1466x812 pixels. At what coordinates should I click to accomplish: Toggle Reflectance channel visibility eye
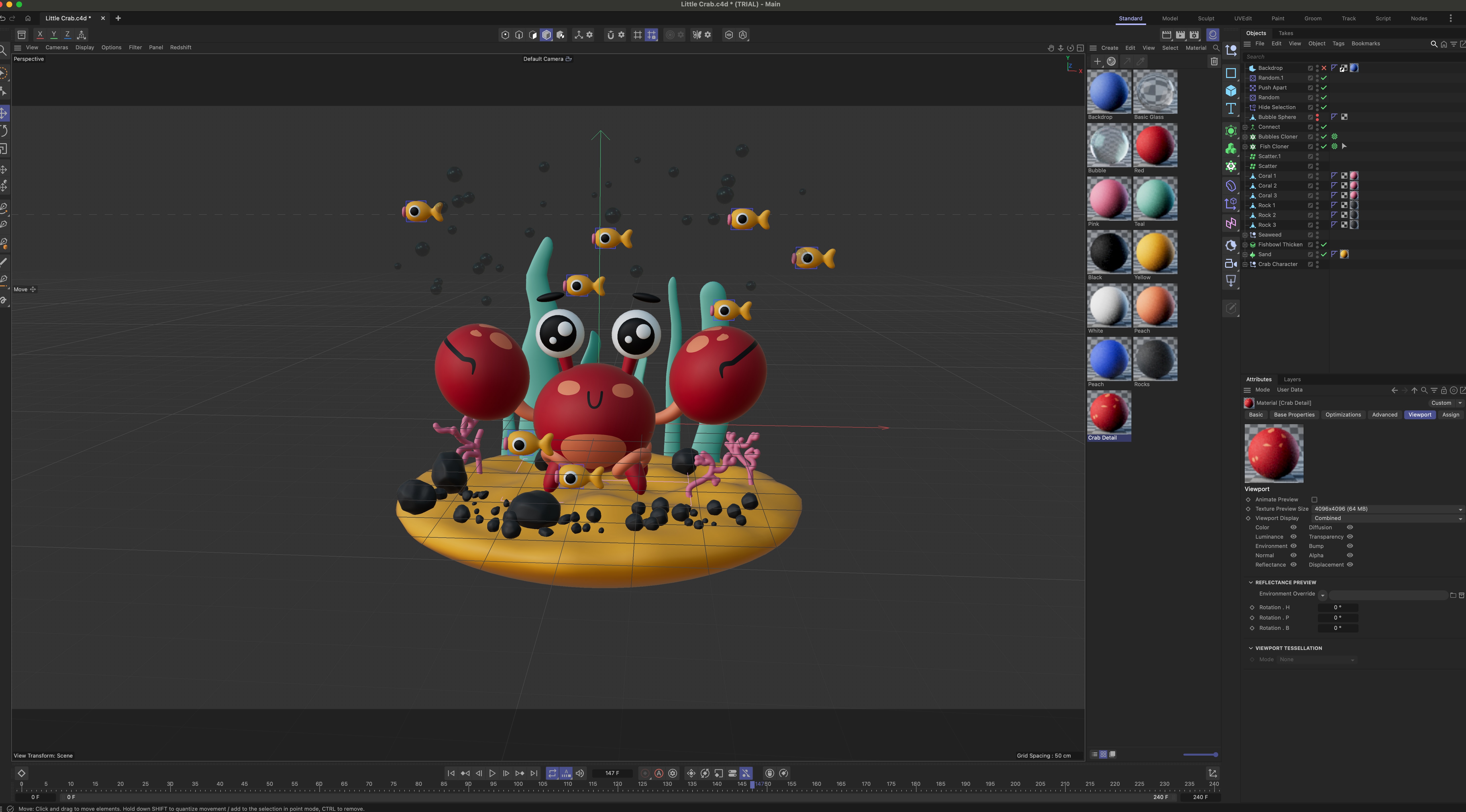[x=1294, y=565]
